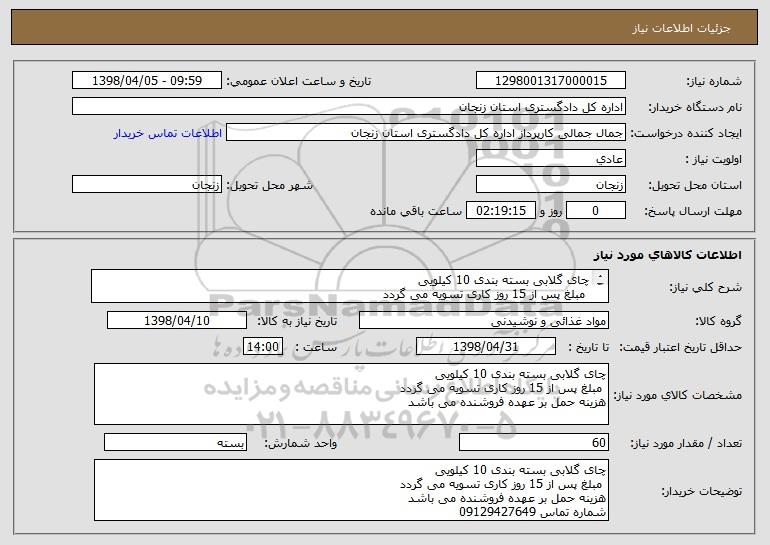
Task: Click the remaining days field showing 0
Action: pos(596,211)
